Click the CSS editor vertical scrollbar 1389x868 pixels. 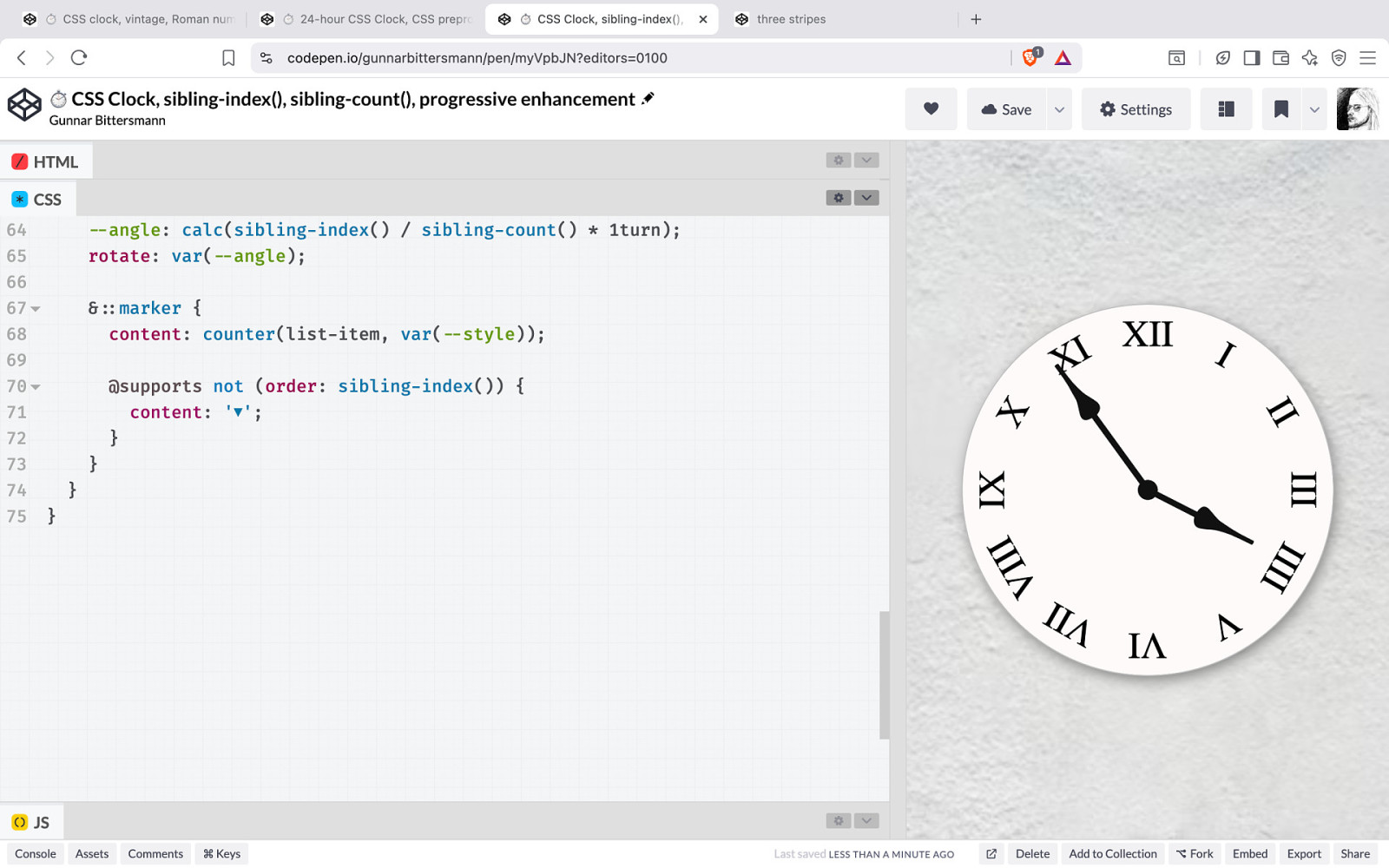pos(885,674)
